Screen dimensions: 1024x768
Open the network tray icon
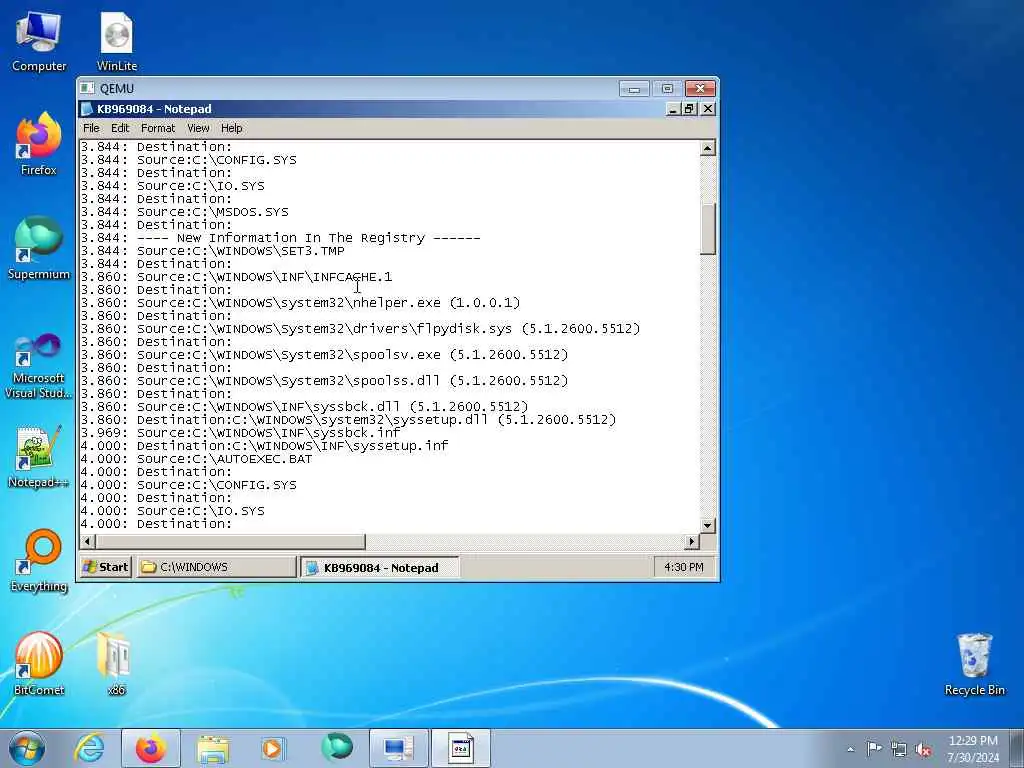[x=899, y=749]
